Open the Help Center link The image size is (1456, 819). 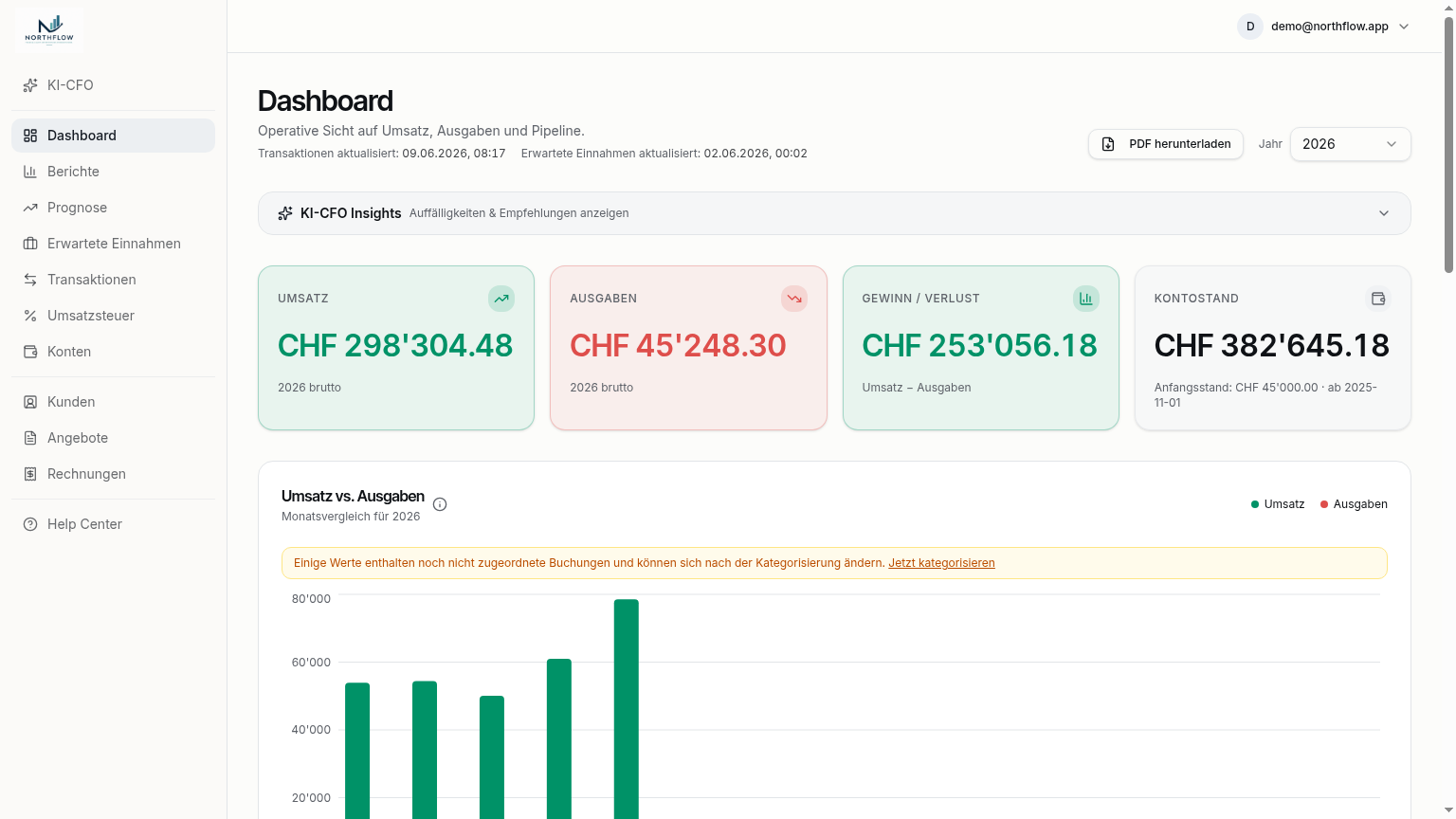click(x=113, y=524)
